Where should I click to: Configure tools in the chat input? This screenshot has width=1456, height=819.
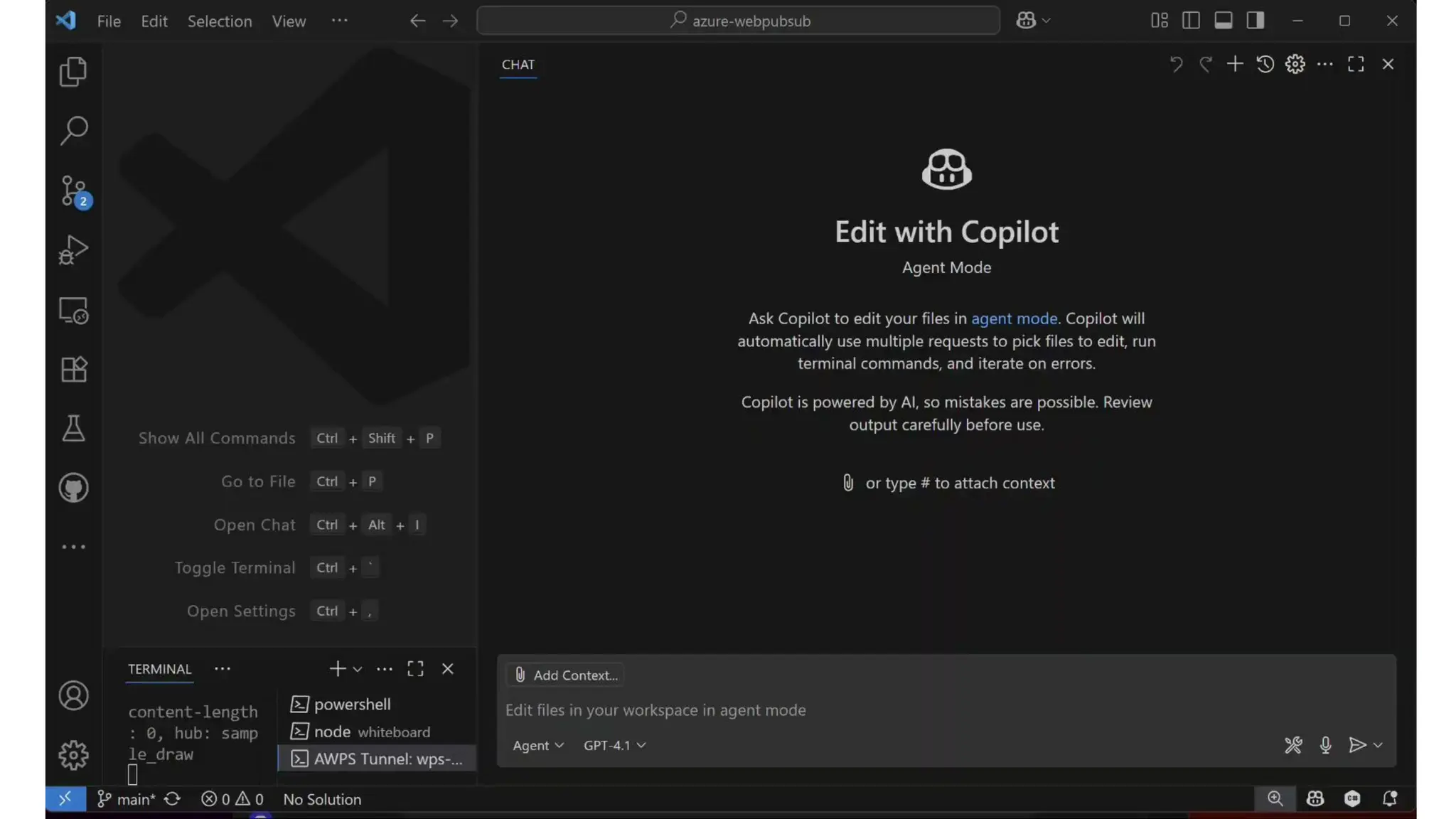(1293, 745)
